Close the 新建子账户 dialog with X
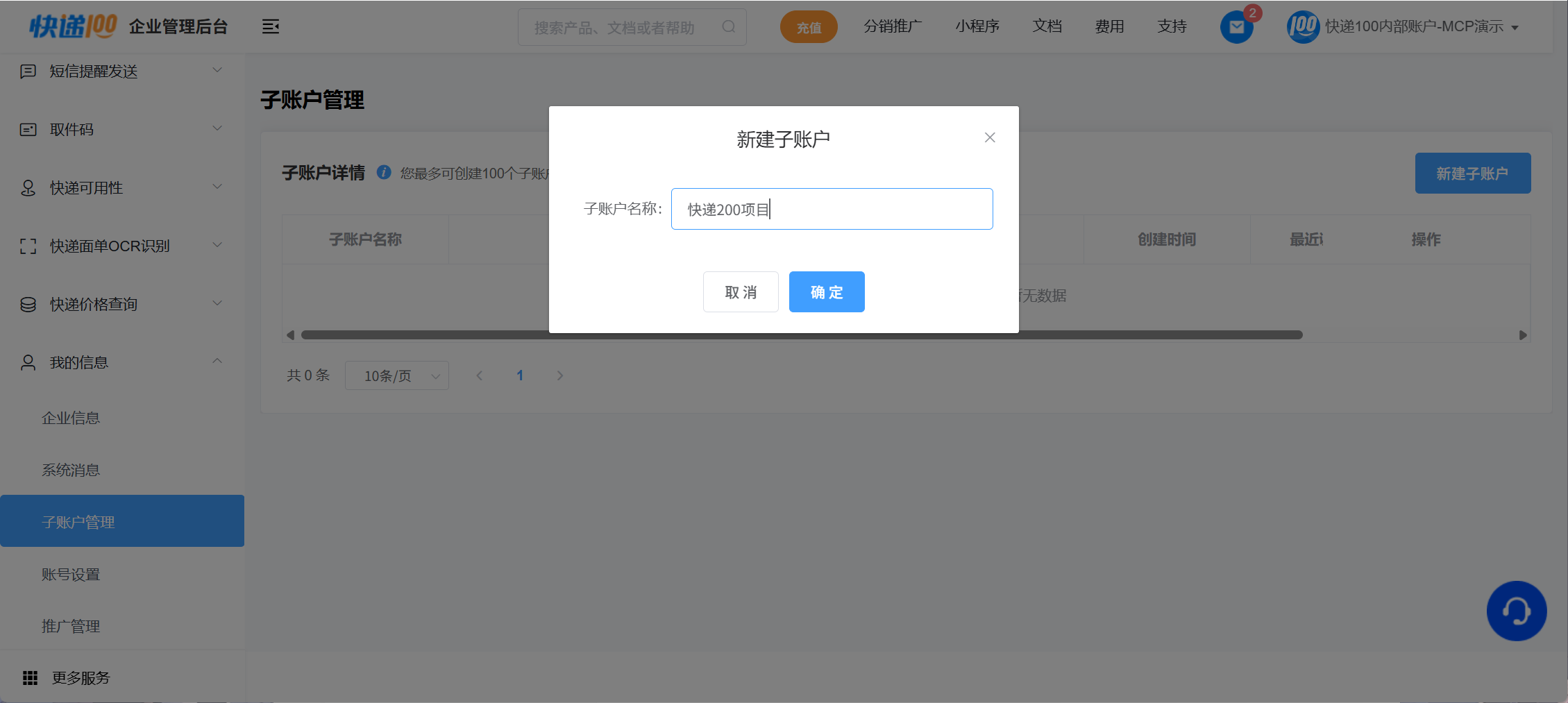 point(990,137)
